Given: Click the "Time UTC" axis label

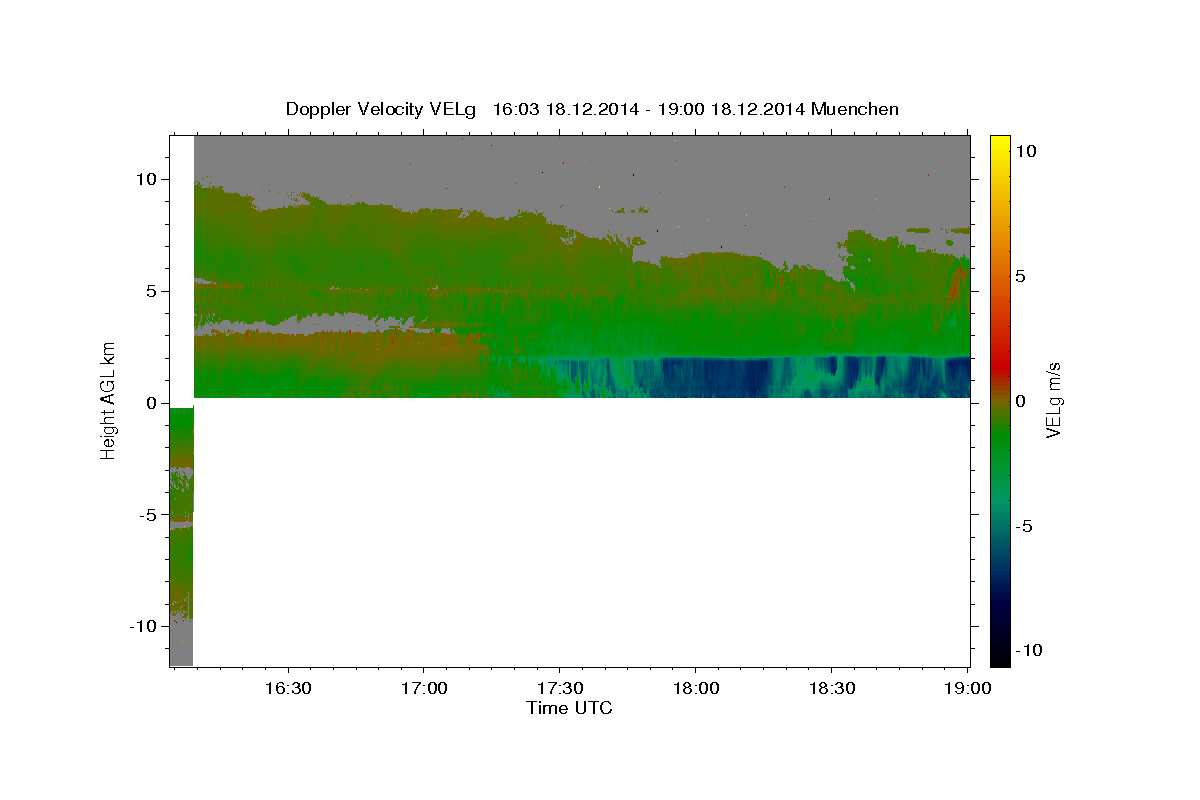Looking at the screenshot, I should tap(569, 708).
